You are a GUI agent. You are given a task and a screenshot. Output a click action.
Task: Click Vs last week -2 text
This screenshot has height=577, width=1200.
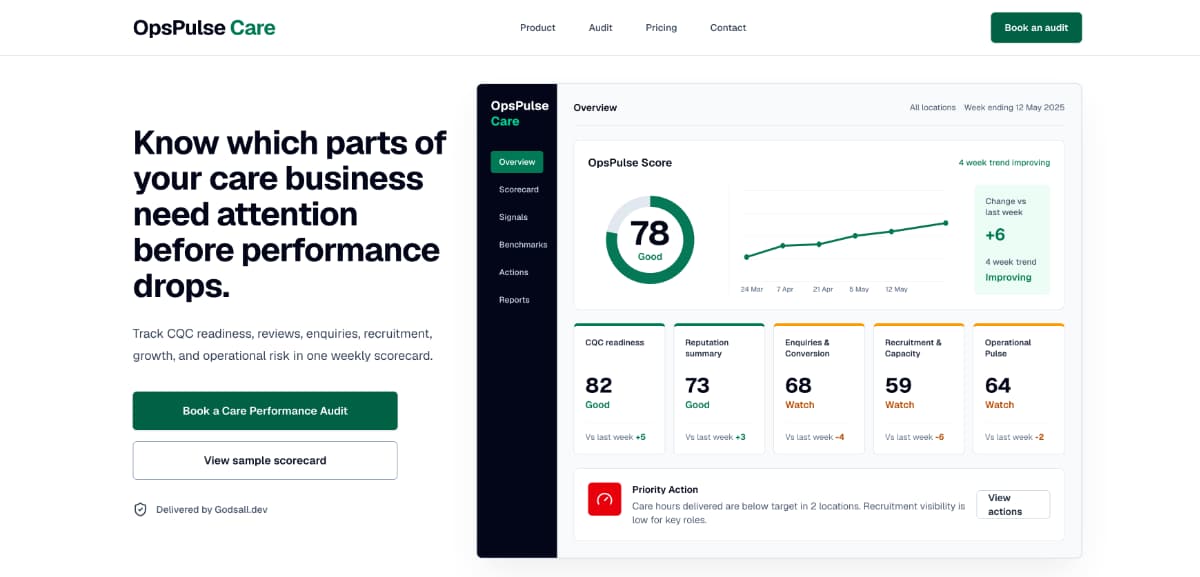(x=1015, y=437)
